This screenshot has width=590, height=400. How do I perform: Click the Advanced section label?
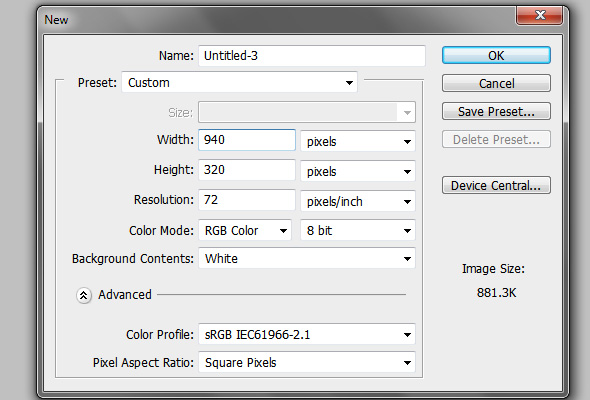point(125,295)
